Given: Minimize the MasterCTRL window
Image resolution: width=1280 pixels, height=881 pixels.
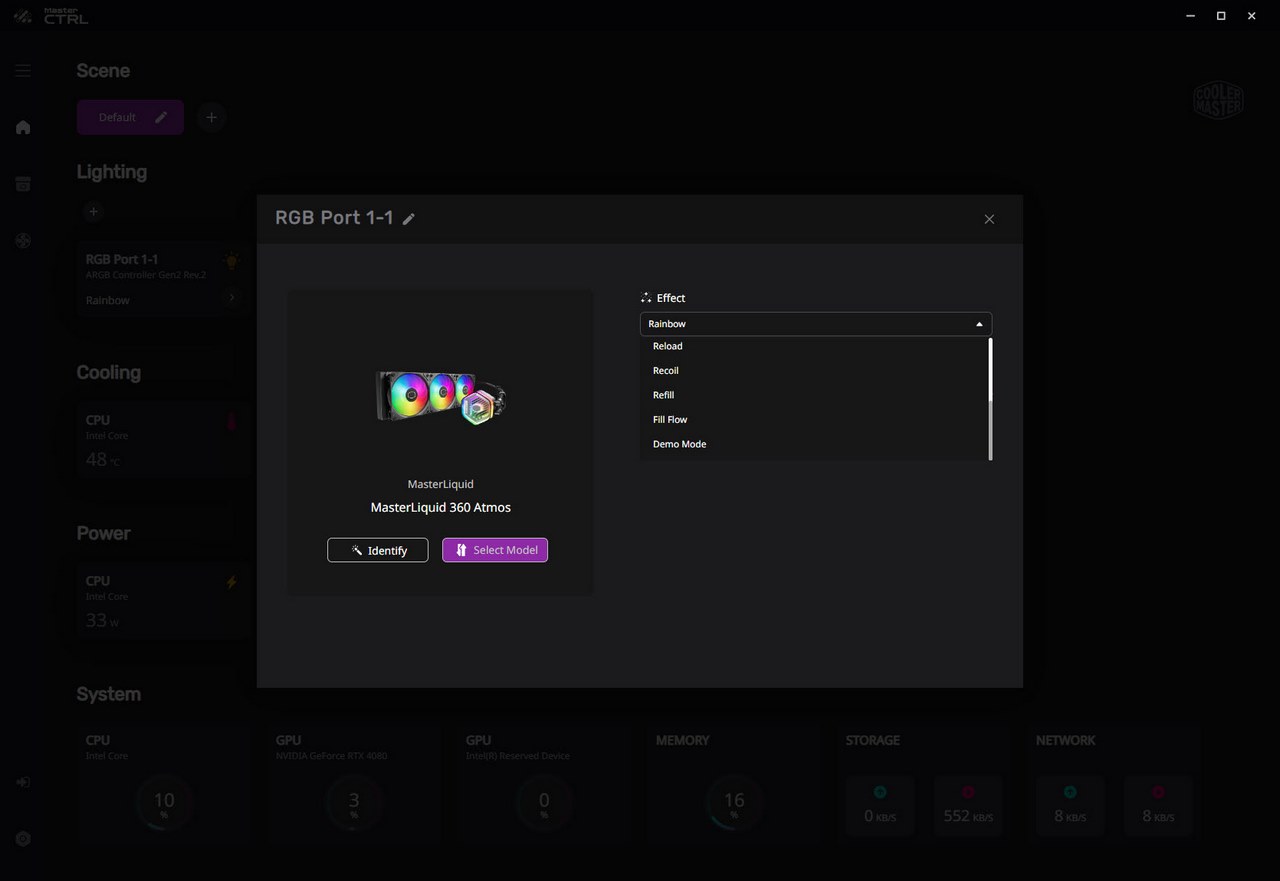Looking at the screenshot, I should pos(1190,16).
